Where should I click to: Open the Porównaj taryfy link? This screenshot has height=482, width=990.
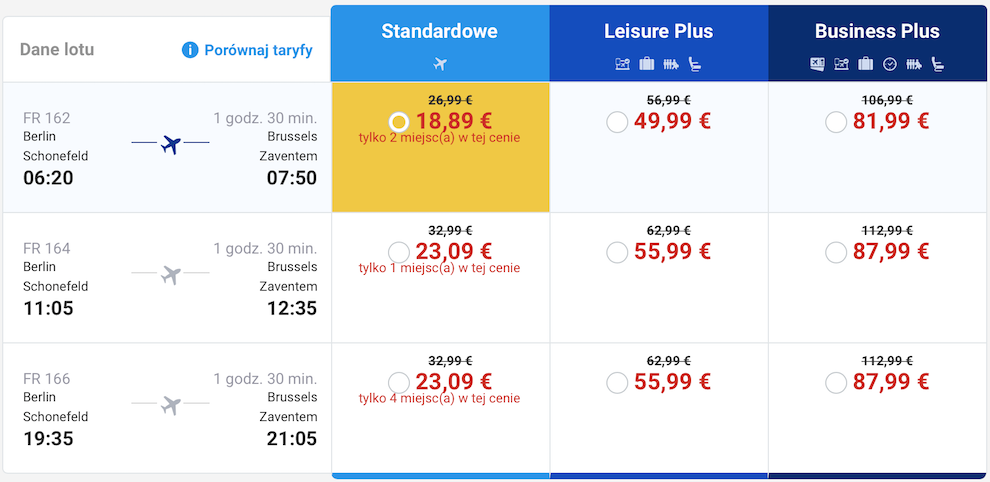point(258,51)
